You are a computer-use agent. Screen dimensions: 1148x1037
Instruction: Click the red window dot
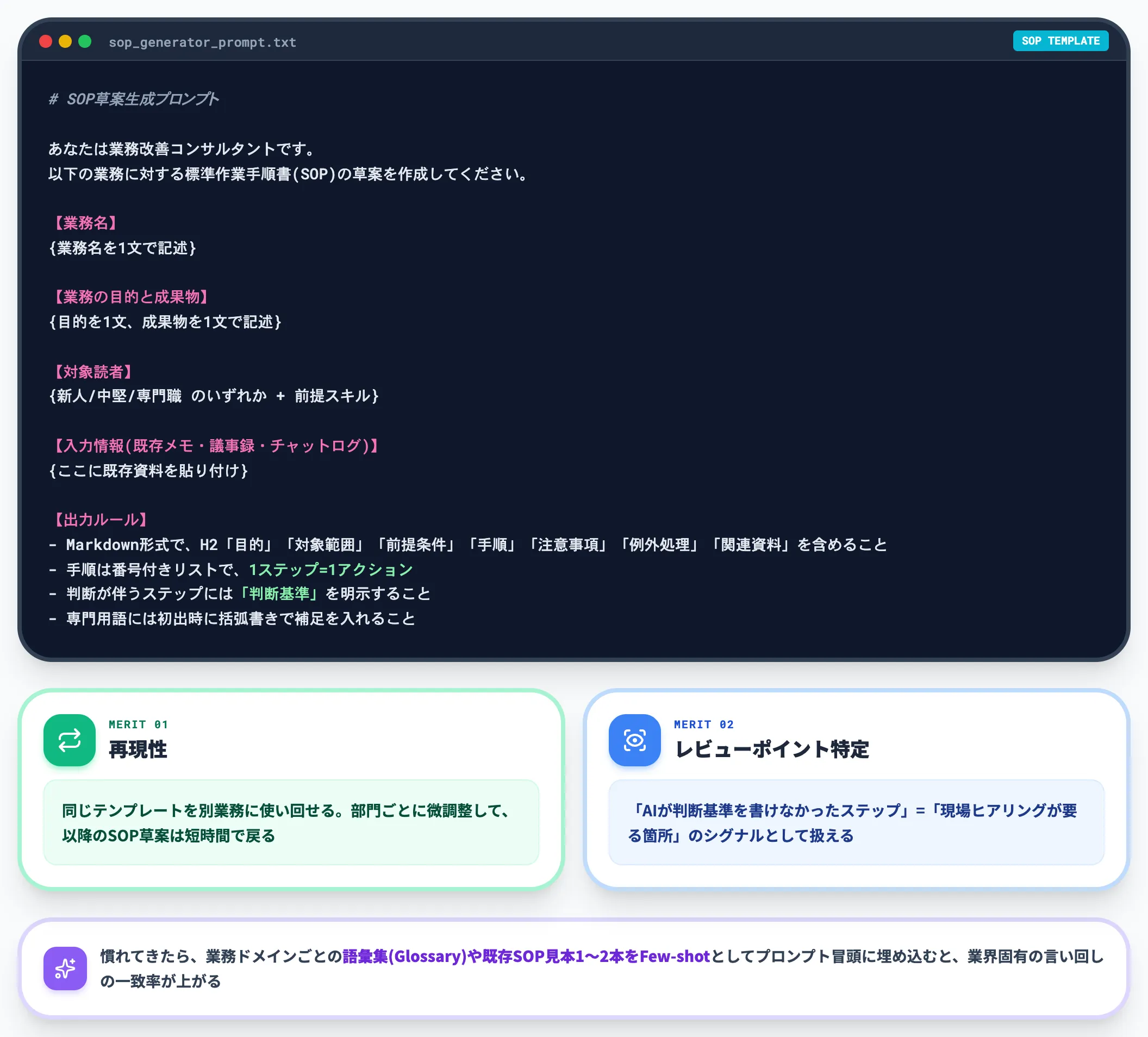point(46,41)
